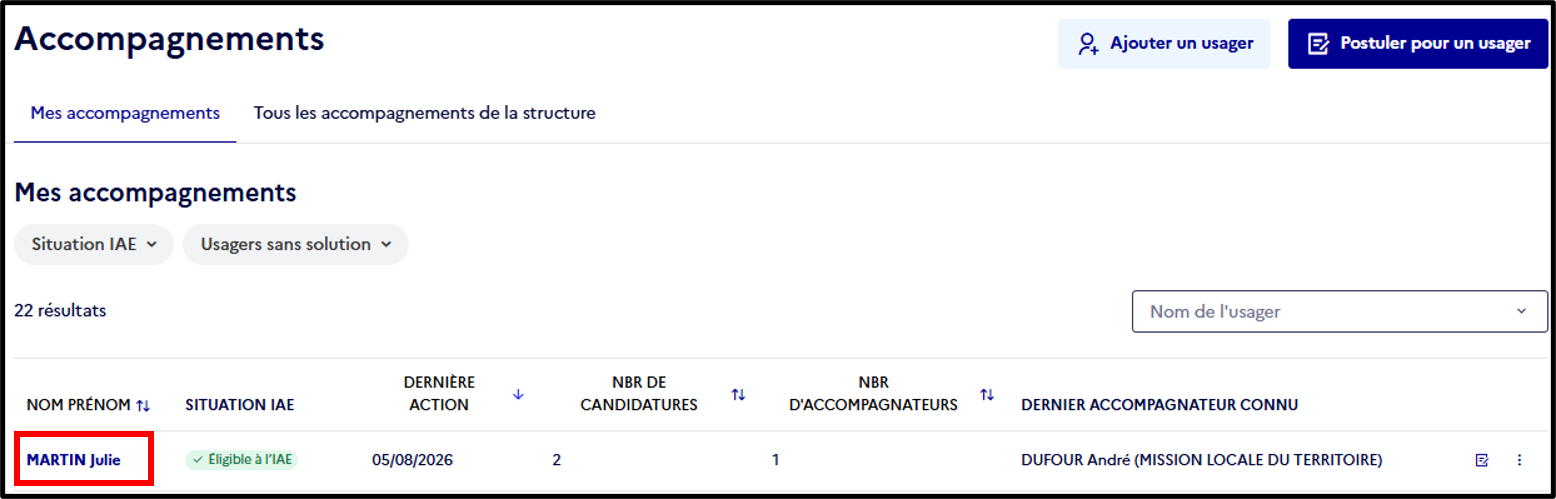Click the SITUATION IAE column header
Viewport: 1556px width, 499px height.
(x=239, y=405)
